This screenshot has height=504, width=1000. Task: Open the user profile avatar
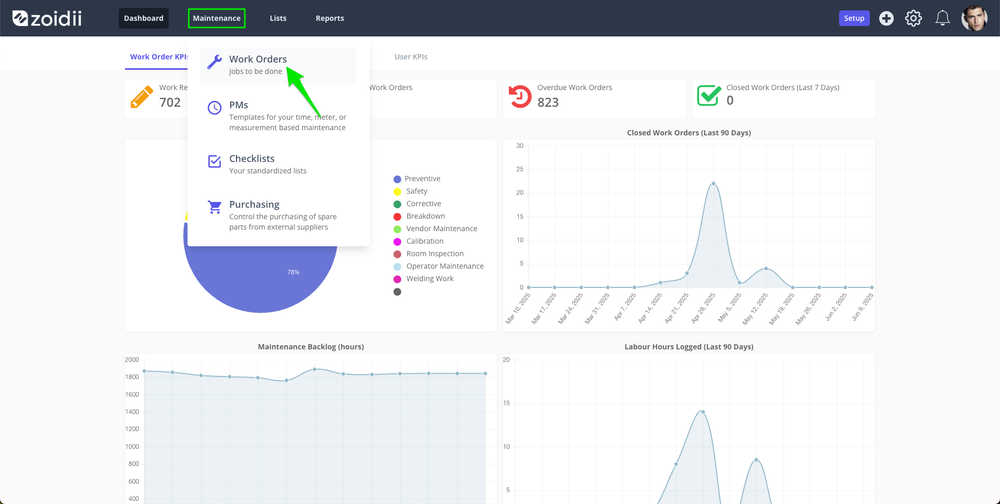[974, 19]
